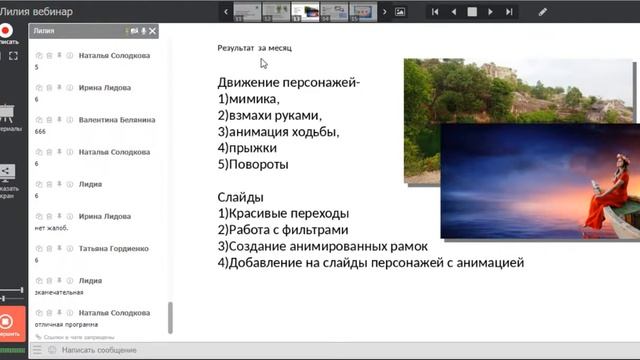The image size is (640, 360).
Task: Pin Татьяна Гордиенко's message
Action: 59,249
